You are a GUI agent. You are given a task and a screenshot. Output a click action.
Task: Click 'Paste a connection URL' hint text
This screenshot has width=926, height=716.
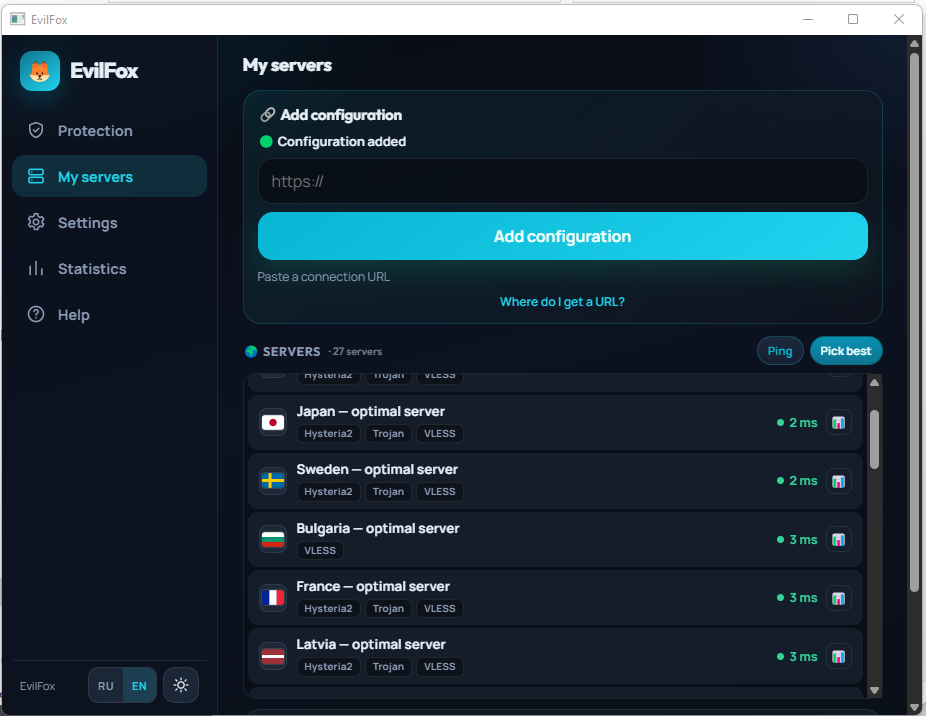324,276
